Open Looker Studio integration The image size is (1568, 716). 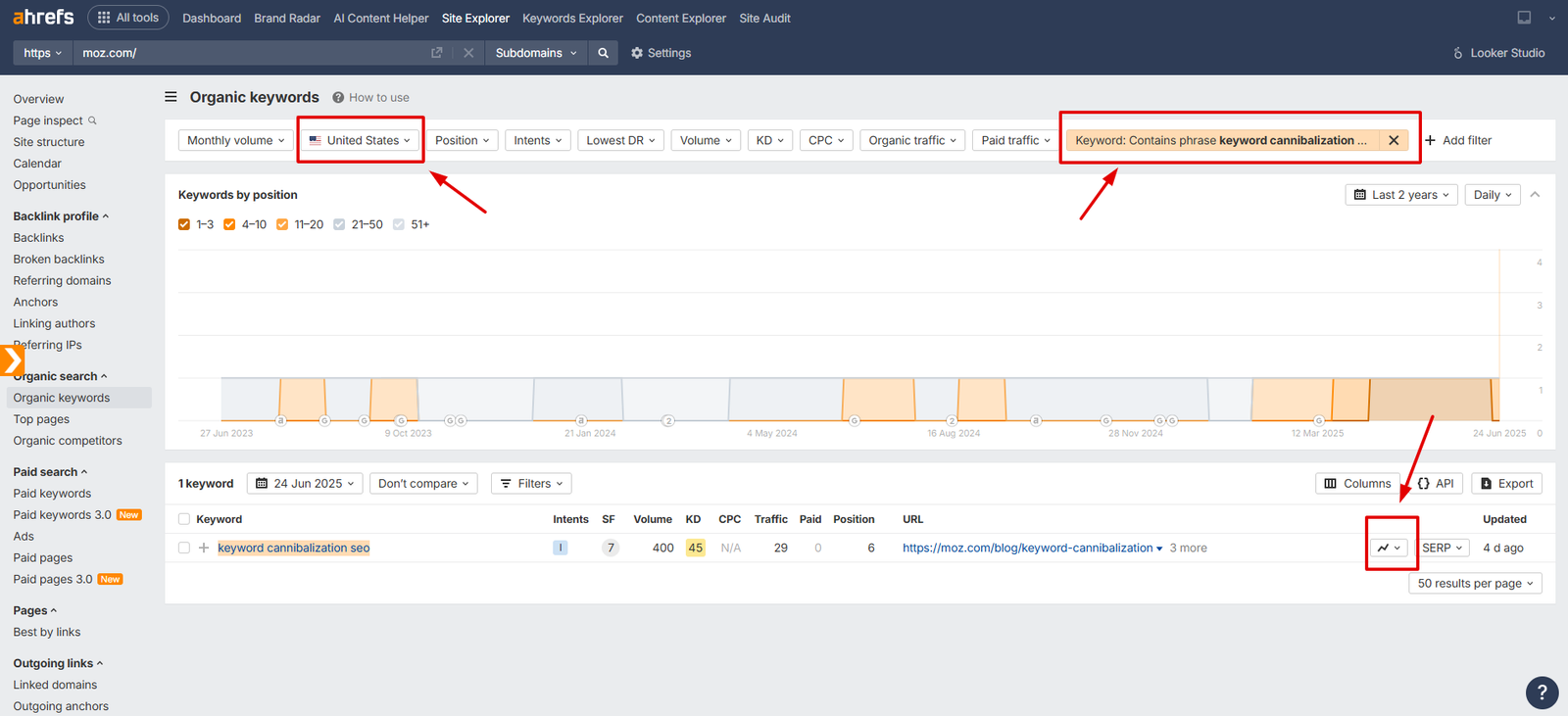(x=1498, y=53)
